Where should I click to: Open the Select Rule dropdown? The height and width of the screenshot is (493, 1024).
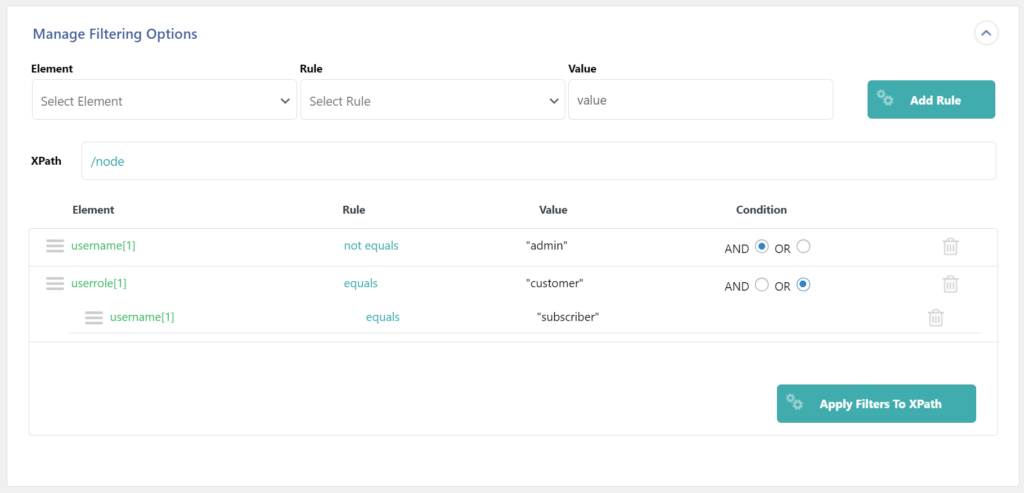pos(432,100)
